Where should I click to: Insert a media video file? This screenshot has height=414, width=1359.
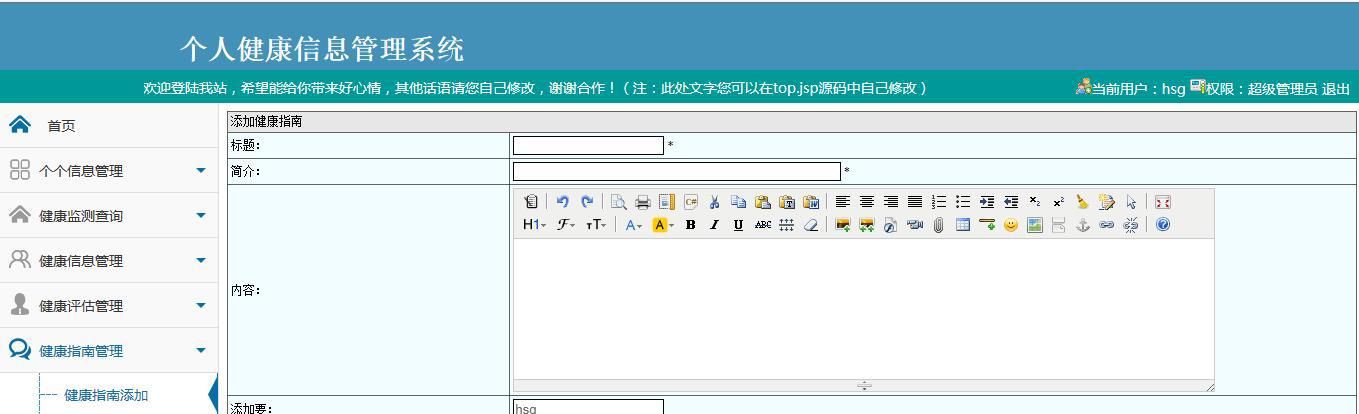tap(914, 225)
